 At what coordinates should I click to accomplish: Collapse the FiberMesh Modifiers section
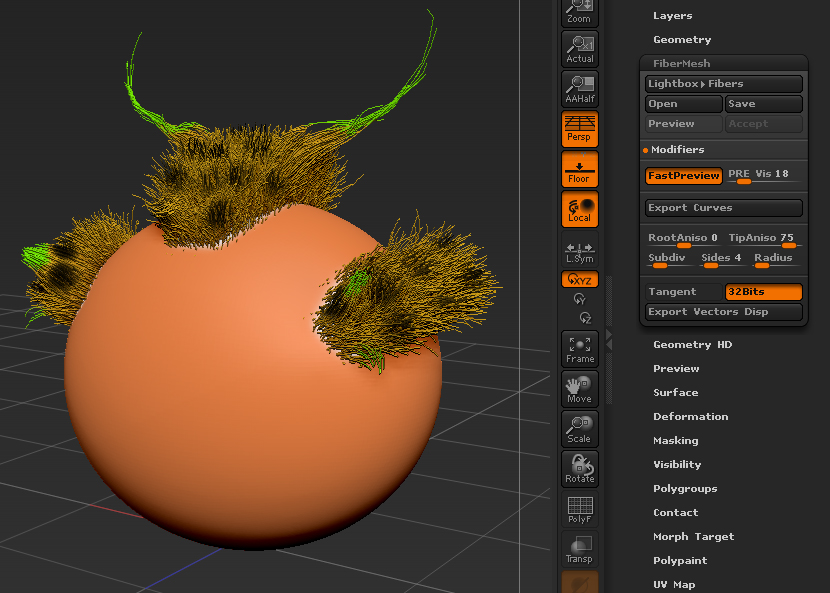677,149
